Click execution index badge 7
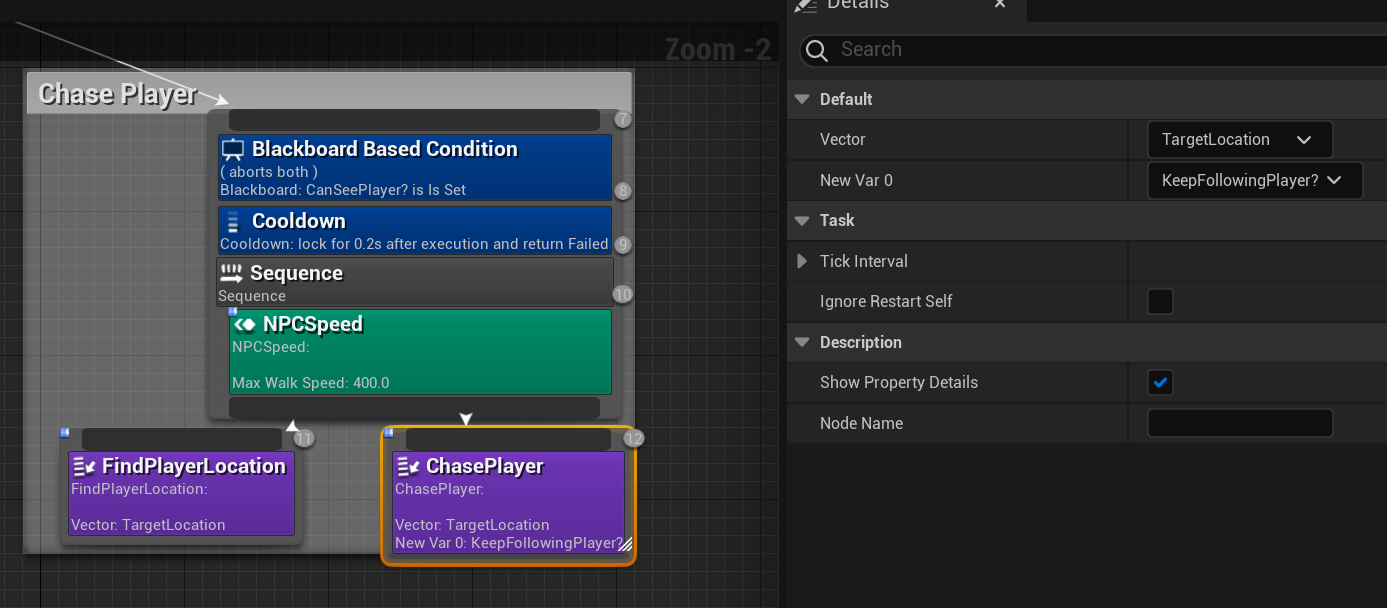This screenshot has height=608, width=1387. [x=623, y=120]
